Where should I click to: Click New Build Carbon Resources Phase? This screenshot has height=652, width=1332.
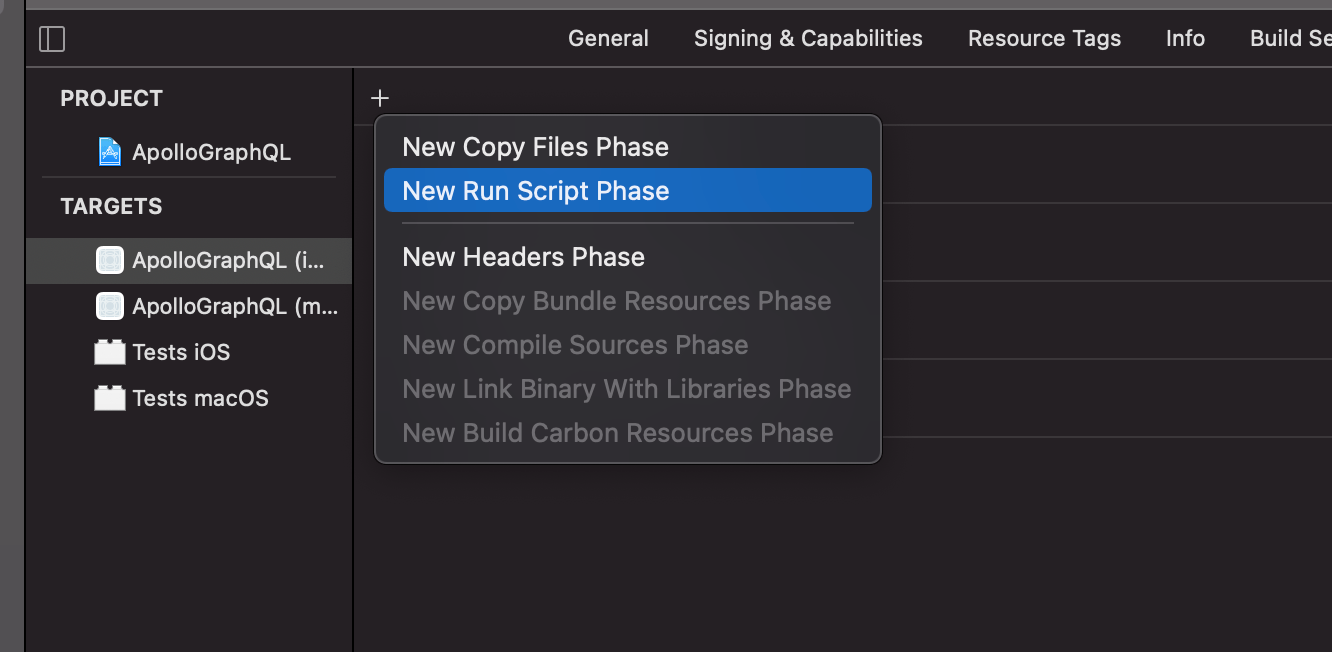click(x=617, y=433)
